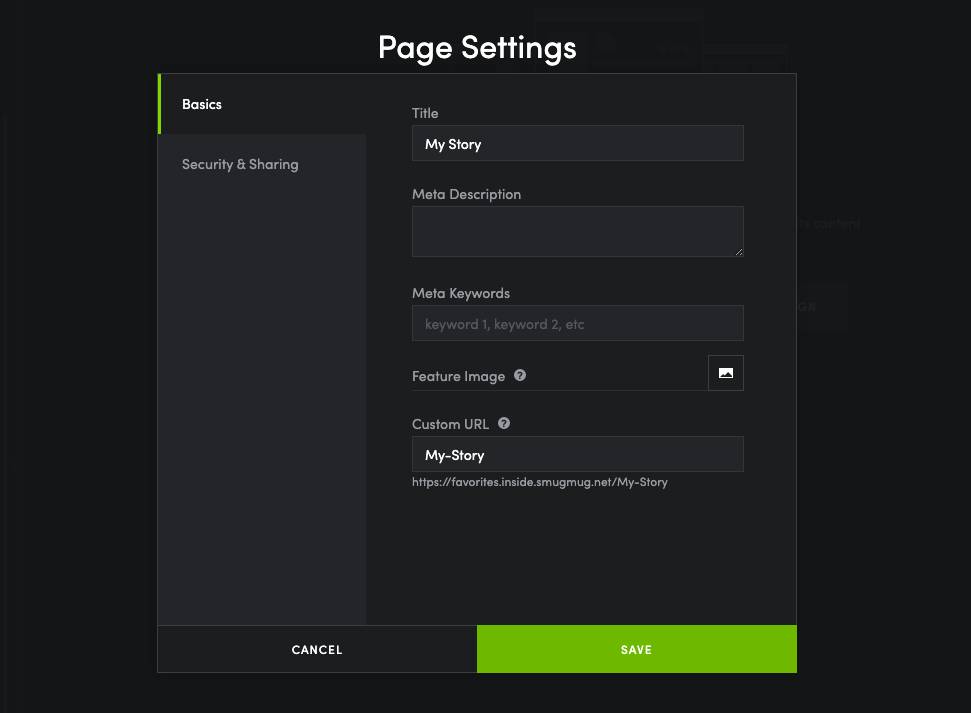The height and width of the screenshot is (713, 971).
Task: Select the Custom URL field with My-Story
Action: tap(577, 455)
